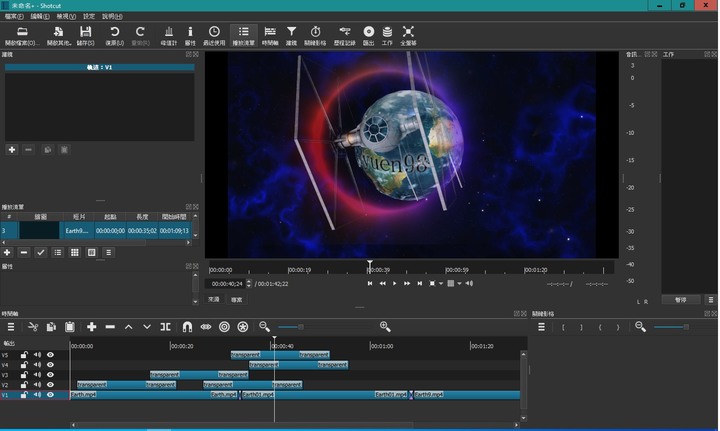The width and height of the screenshot is (720, 431).
Task: Lift clip with the timeline up-arrow icon
Action: [129, 327]
